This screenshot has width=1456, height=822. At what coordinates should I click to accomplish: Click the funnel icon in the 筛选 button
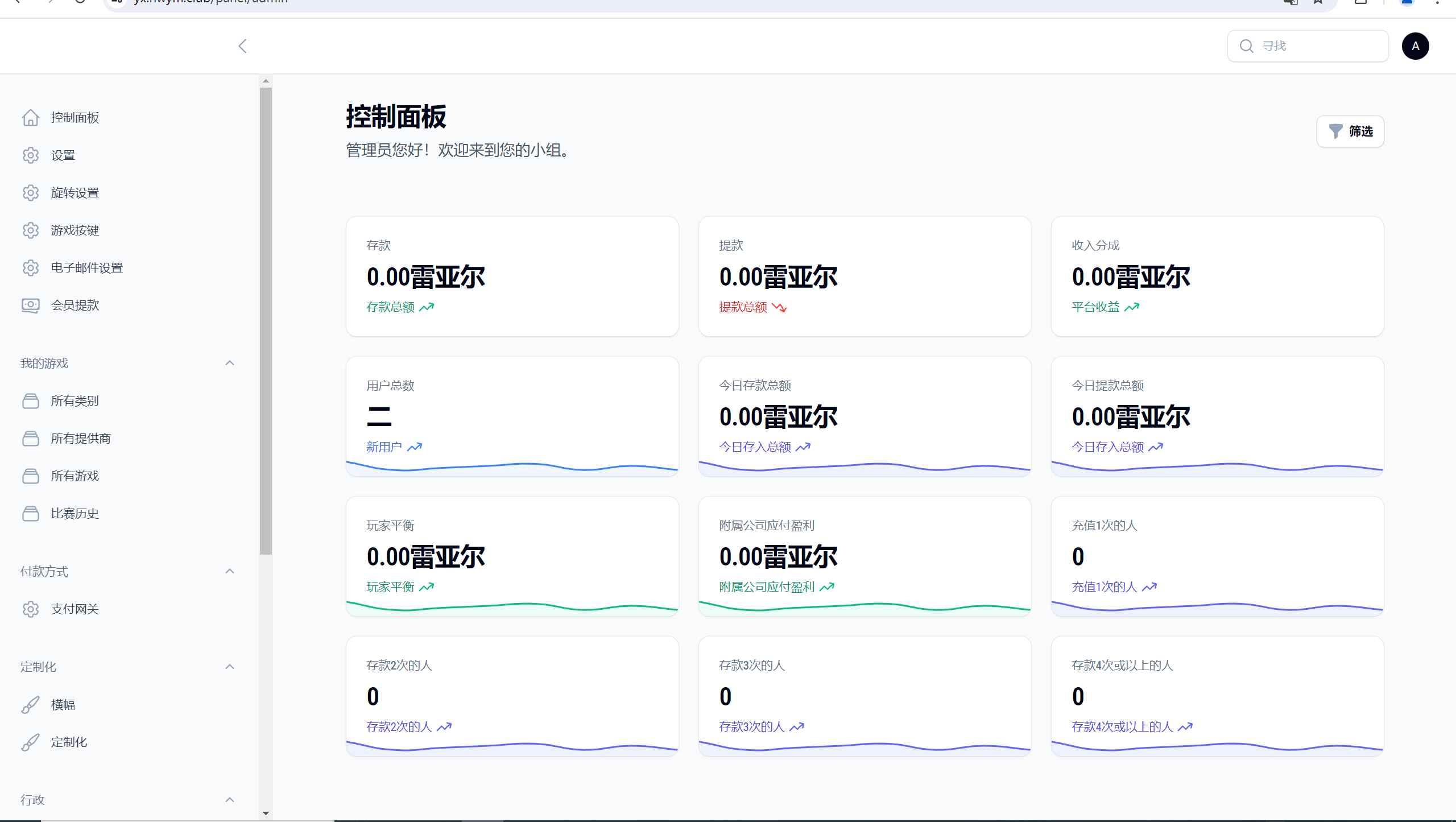1335,131
